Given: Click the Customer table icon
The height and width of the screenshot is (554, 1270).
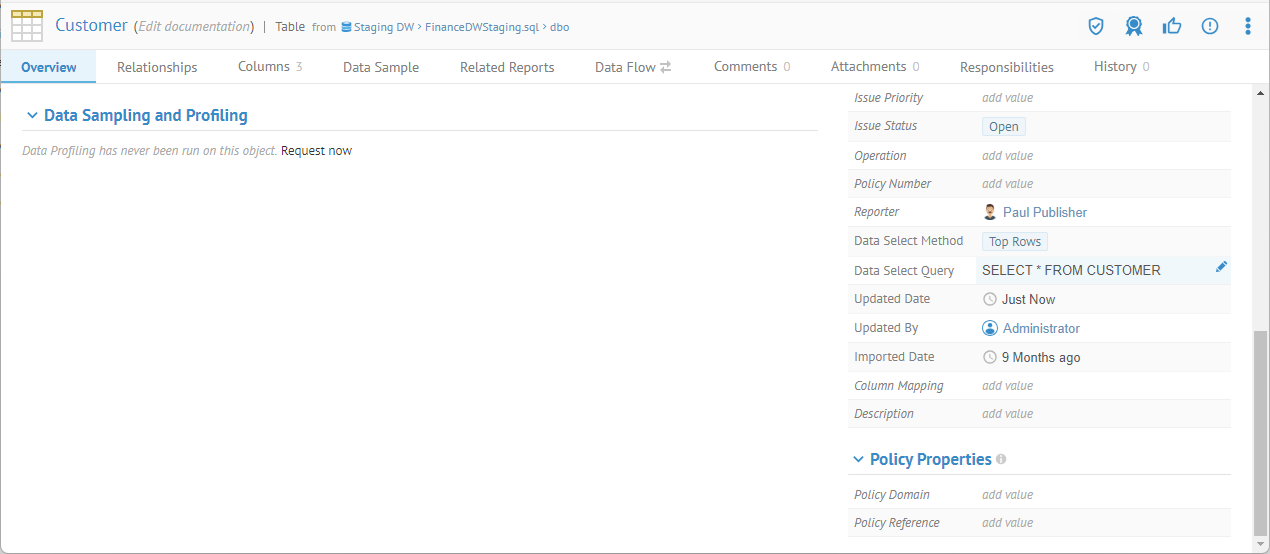Looking at the screenshot, I should (x=27, y=26).
